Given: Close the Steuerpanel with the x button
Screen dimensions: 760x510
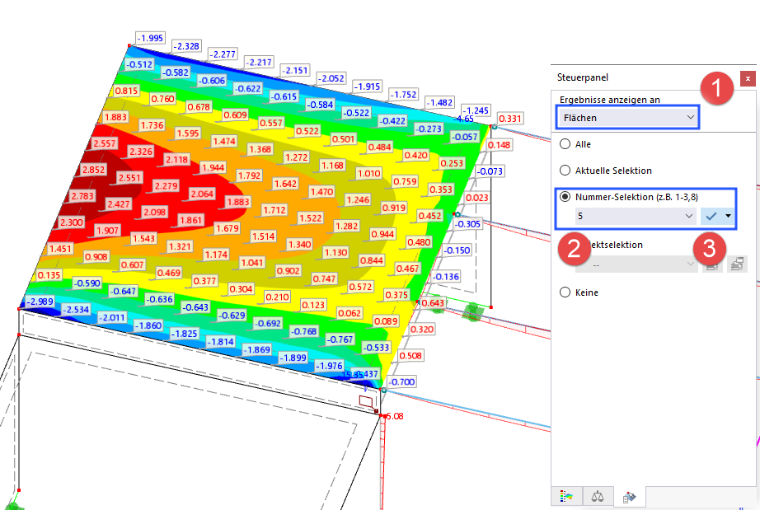Looking at the screenshot, I should [x=747, y=79].
